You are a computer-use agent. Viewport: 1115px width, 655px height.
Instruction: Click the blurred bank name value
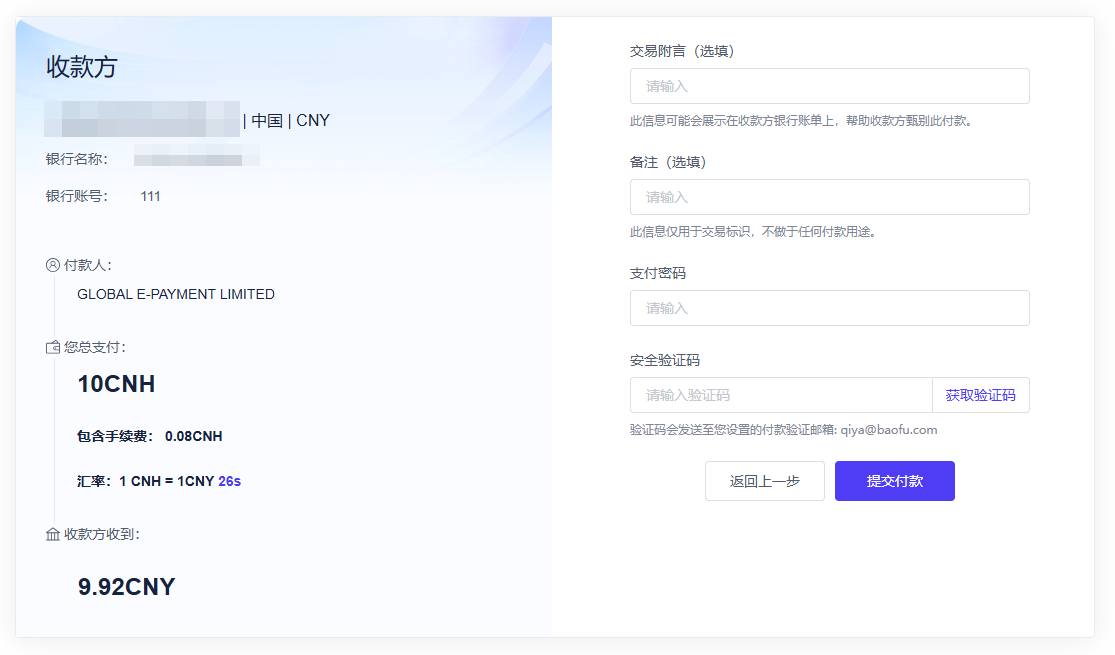196,158
